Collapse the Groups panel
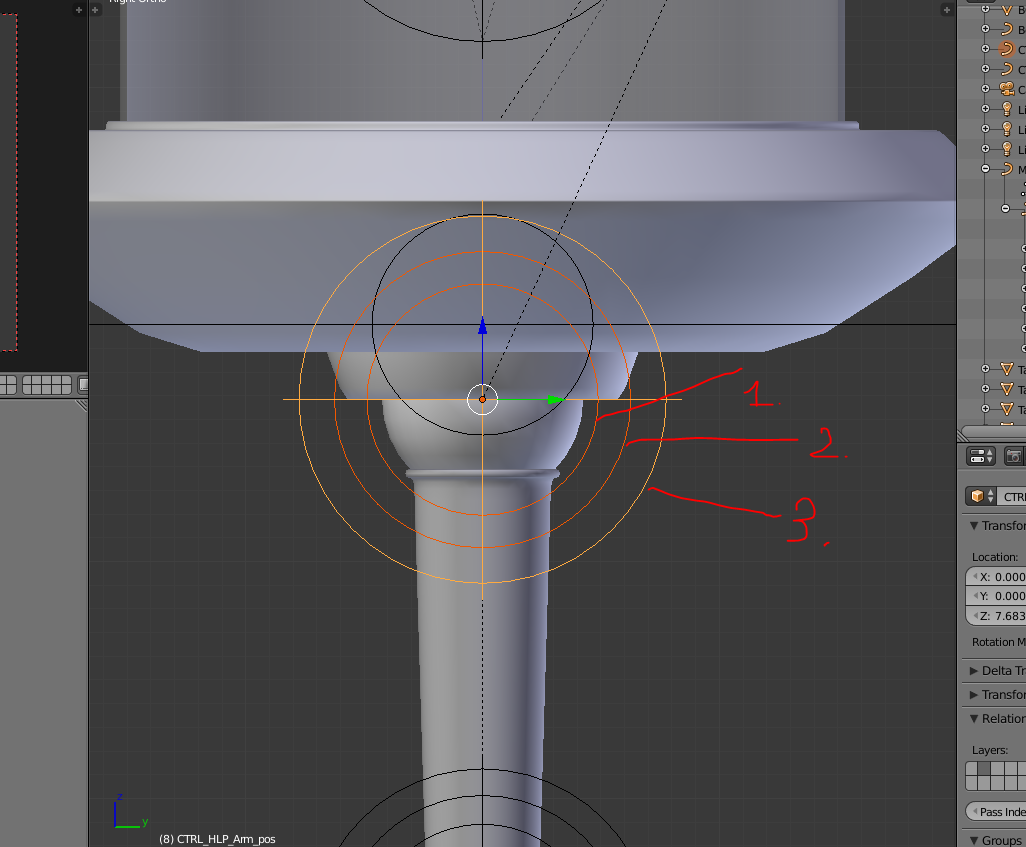Viewport: 1026px width, 847px height. [x=974, y=840]
